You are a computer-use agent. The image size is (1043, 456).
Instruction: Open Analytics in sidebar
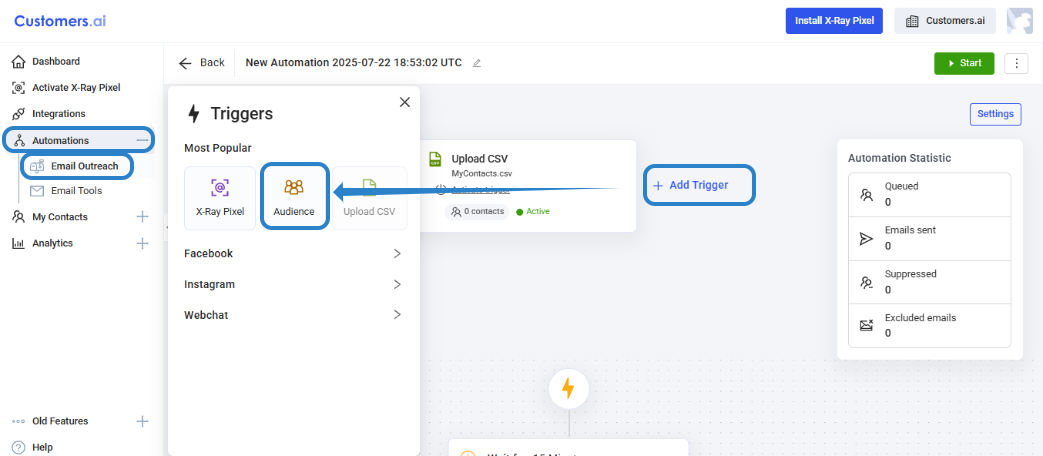point(53,243)
